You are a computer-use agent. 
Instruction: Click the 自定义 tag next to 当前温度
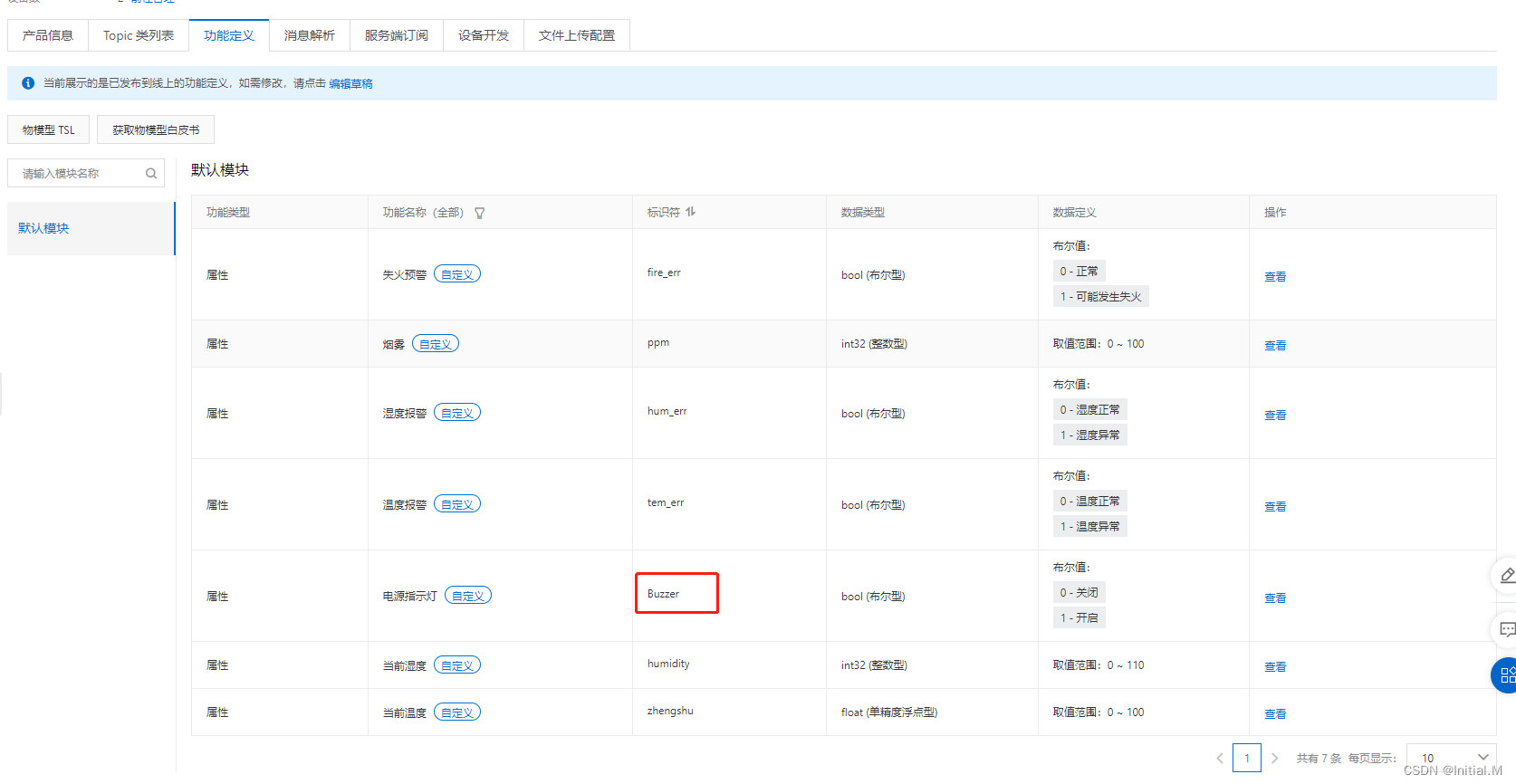point(457,712)
